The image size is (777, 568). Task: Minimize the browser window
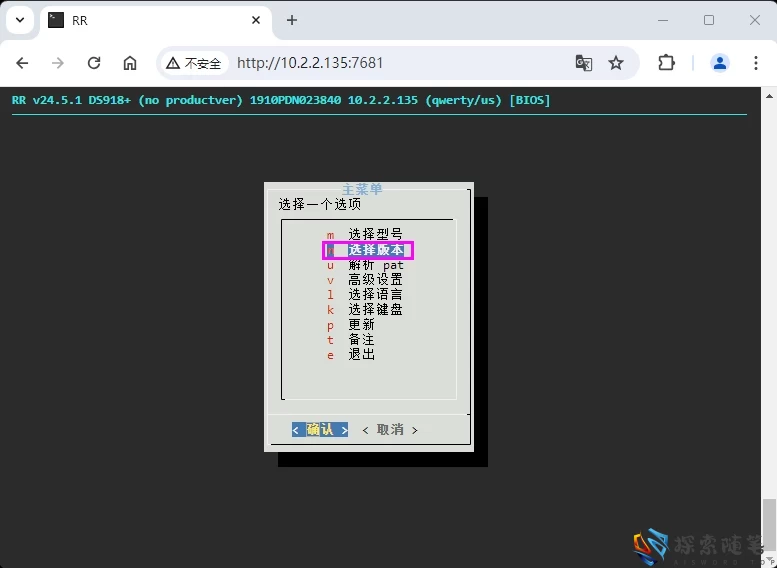point(663,20)
